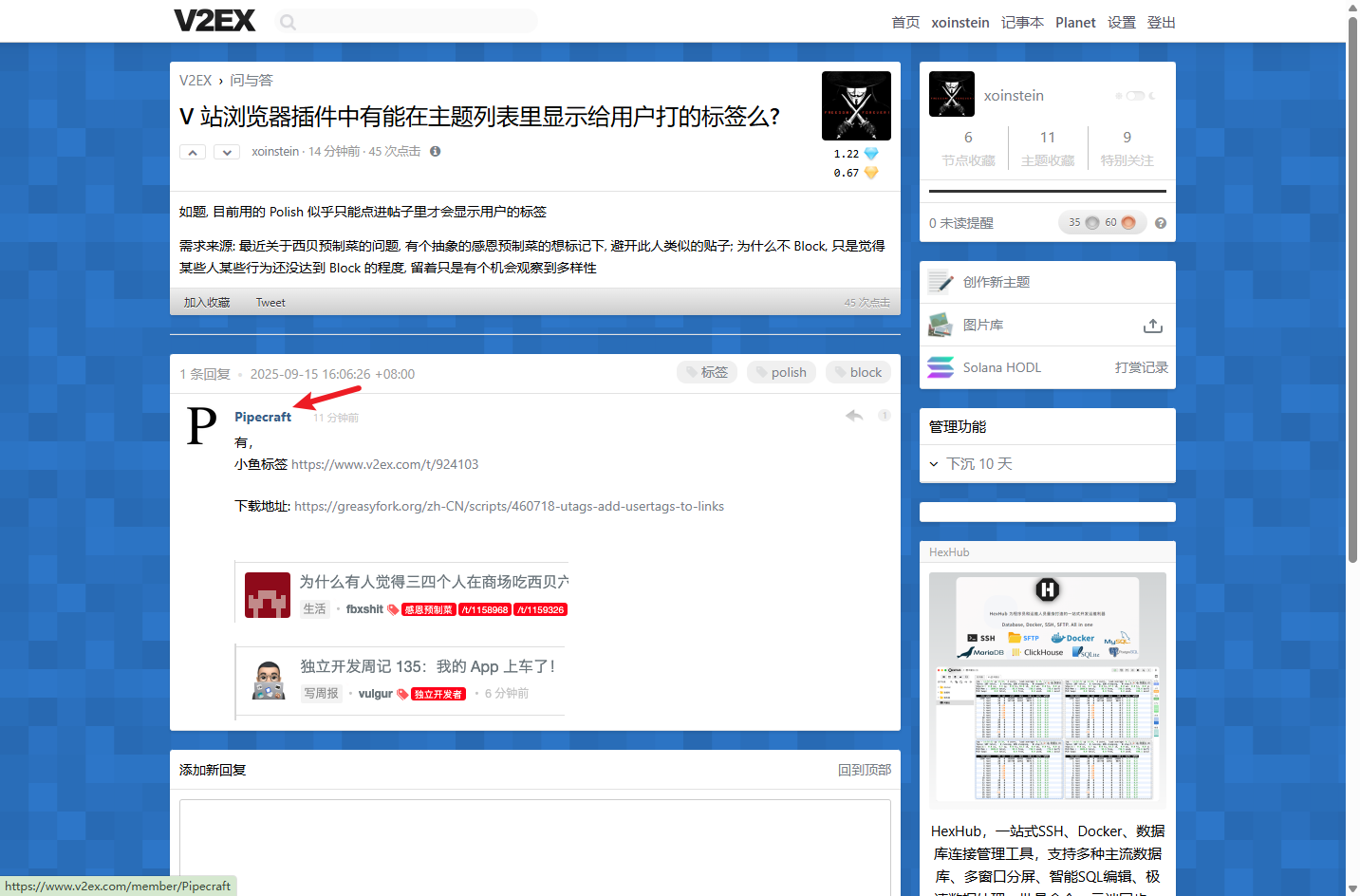Click the 创作新主题 pencil icon
This screenshot has width=1360, height=896.
click(x=941, y=282)
